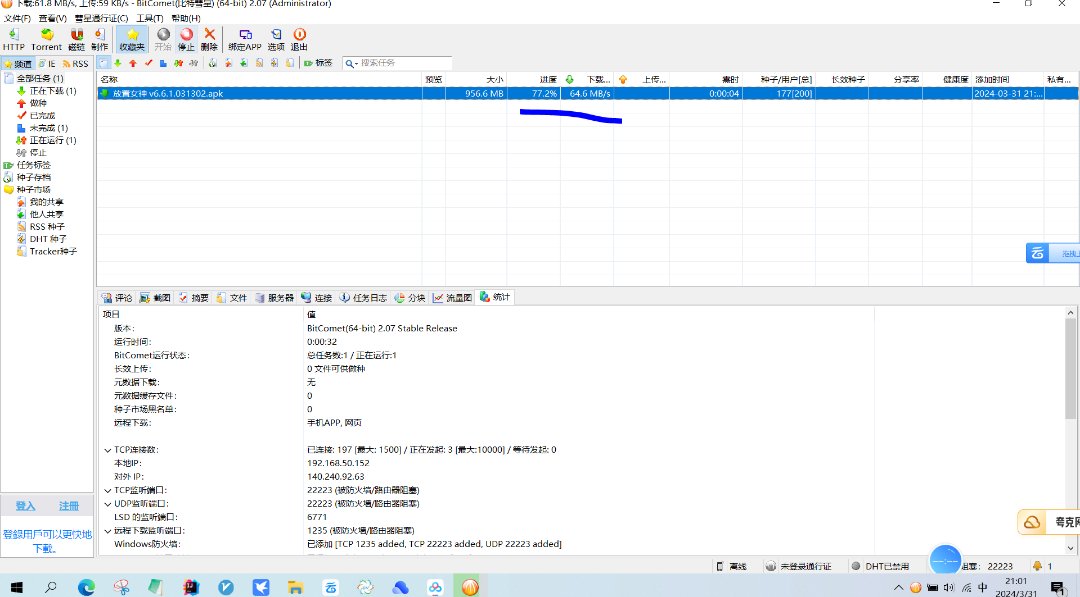Viewport: 1080px width, 597px height.
Task: Click the 磁链 magnet link icon
Action: click(x=77, y=39)
